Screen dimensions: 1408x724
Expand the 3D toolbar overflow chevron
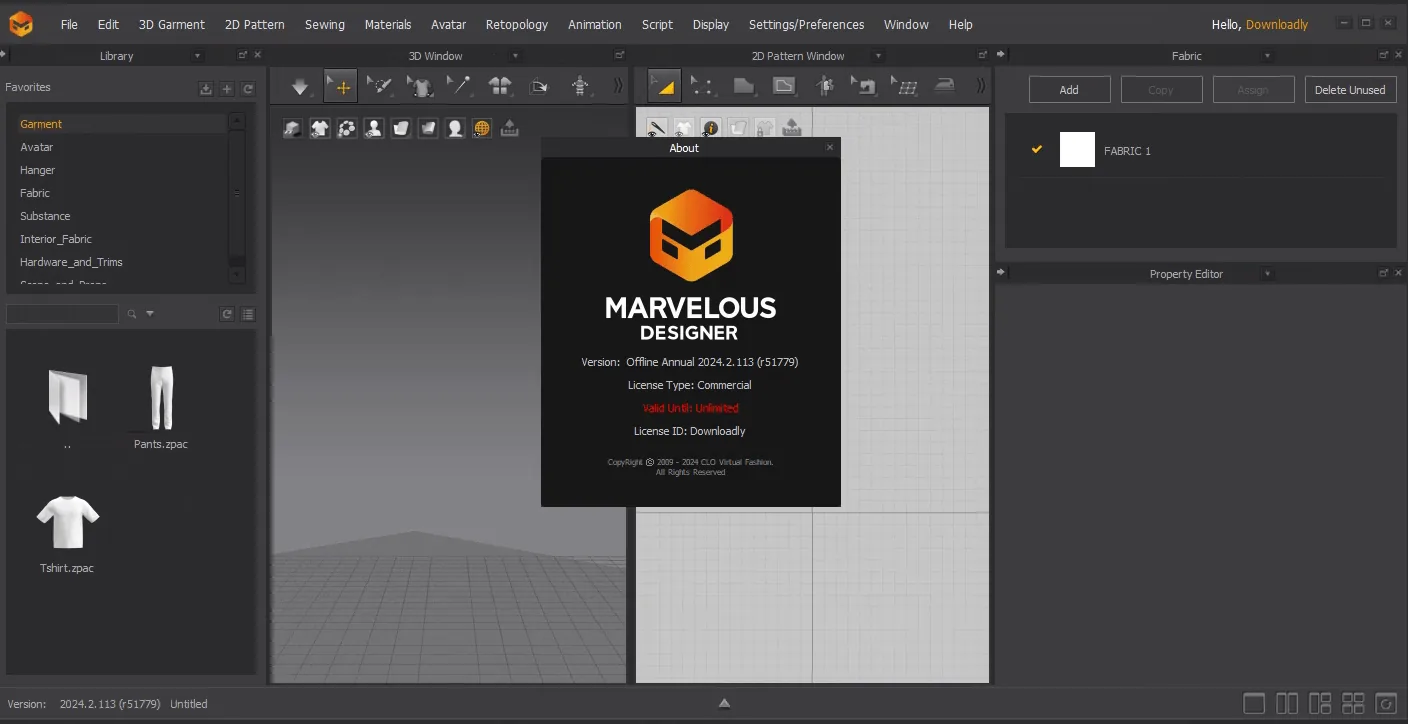coord(618,87)
